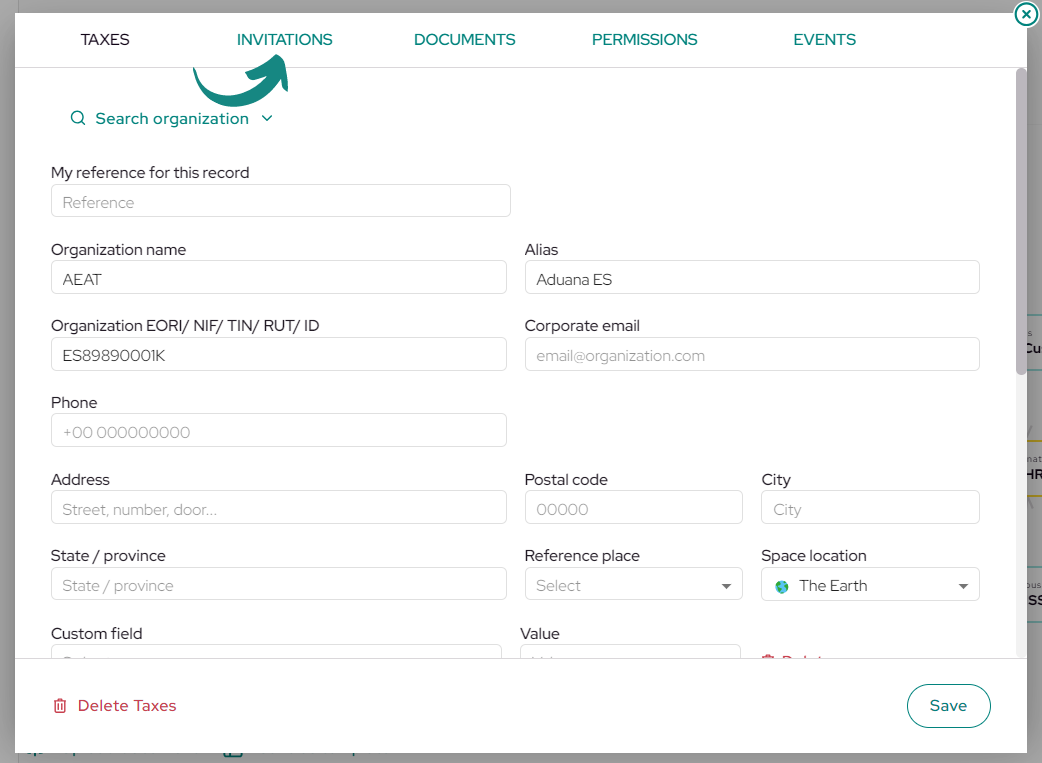1042x763 pixels.
Task: Select the Postal code input box
Action: click(633, 507)
